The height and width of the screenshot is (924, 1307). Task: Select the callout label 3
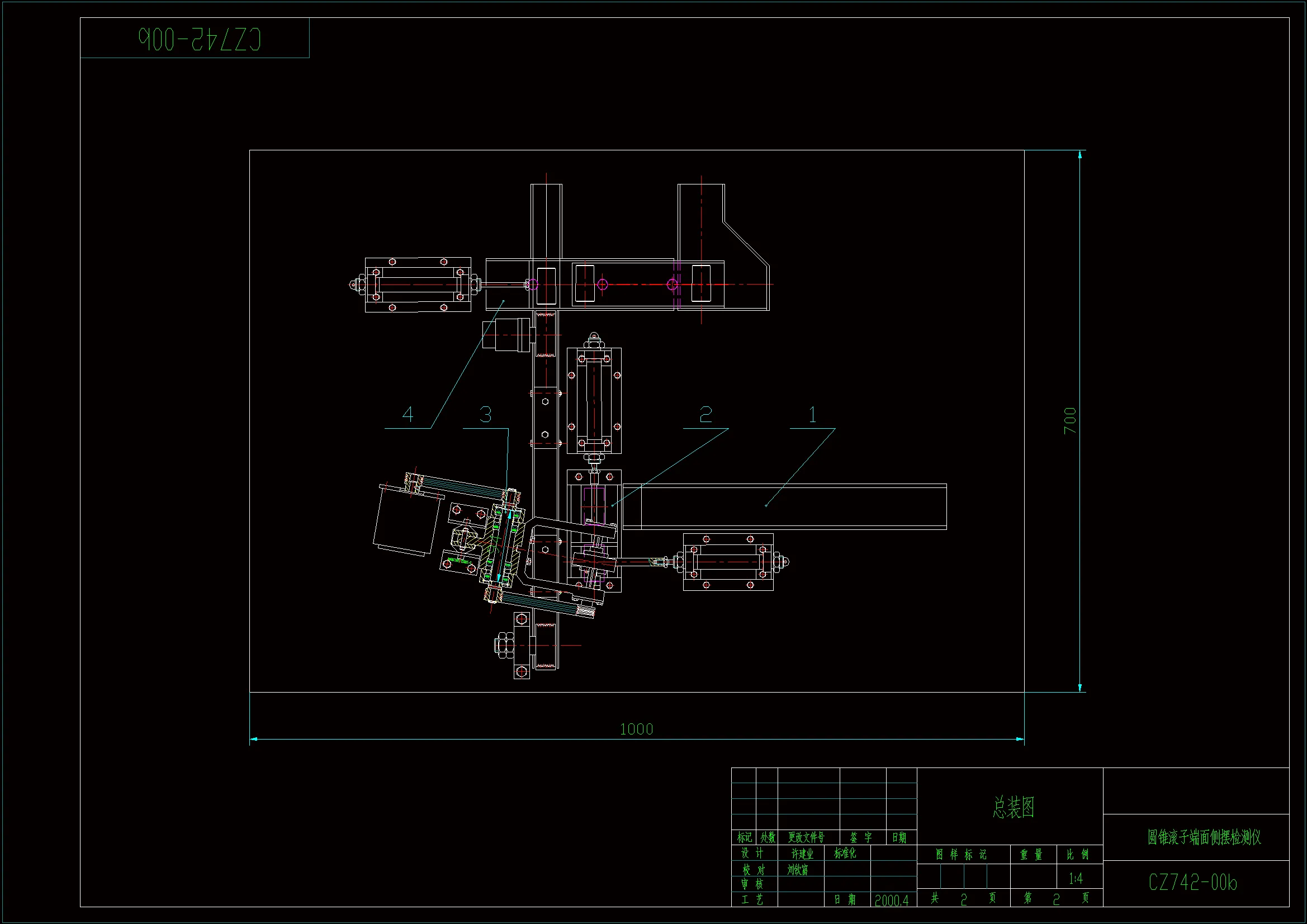point(485,415)
